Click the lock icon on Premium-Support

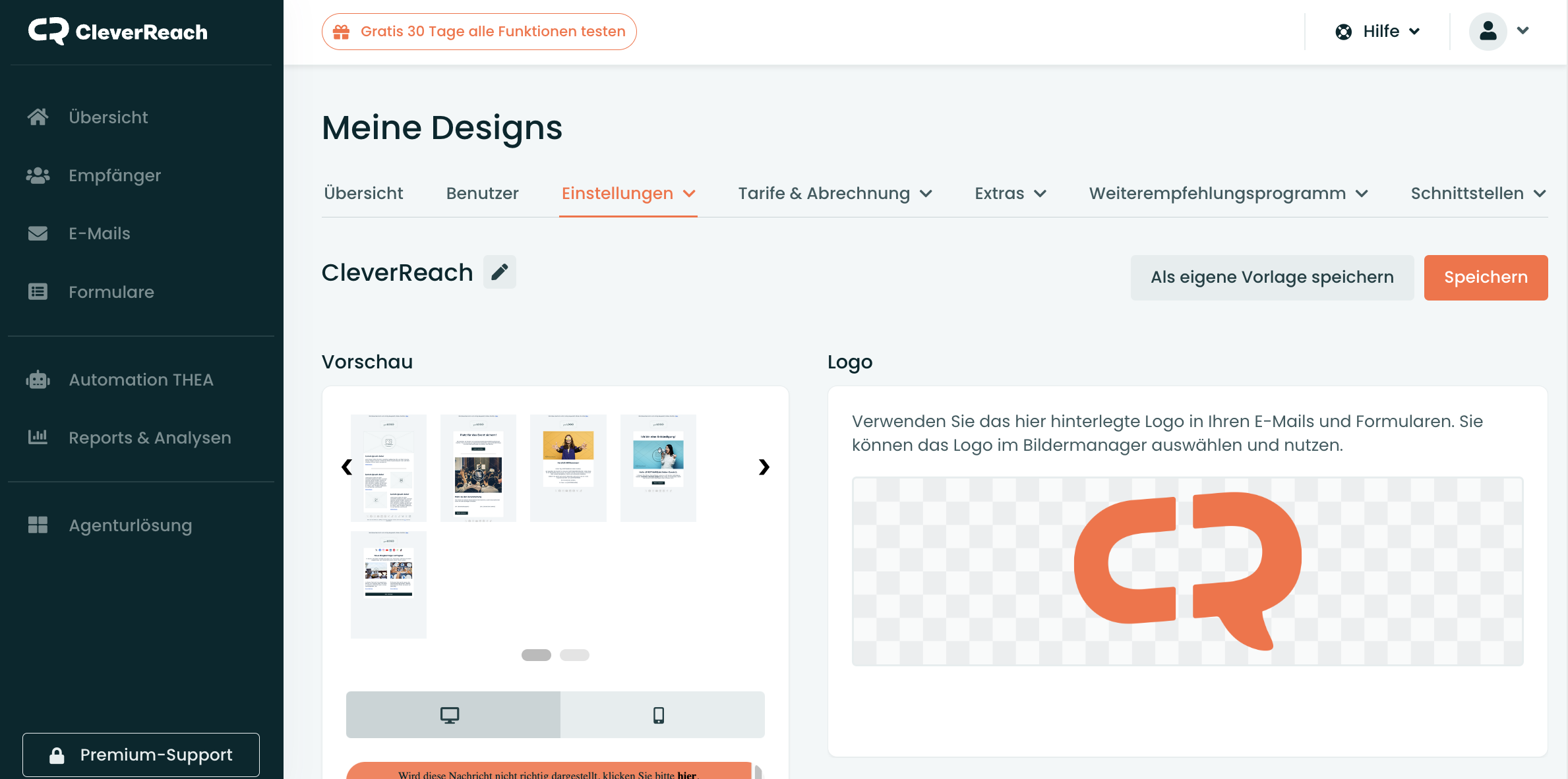(57, 755)
